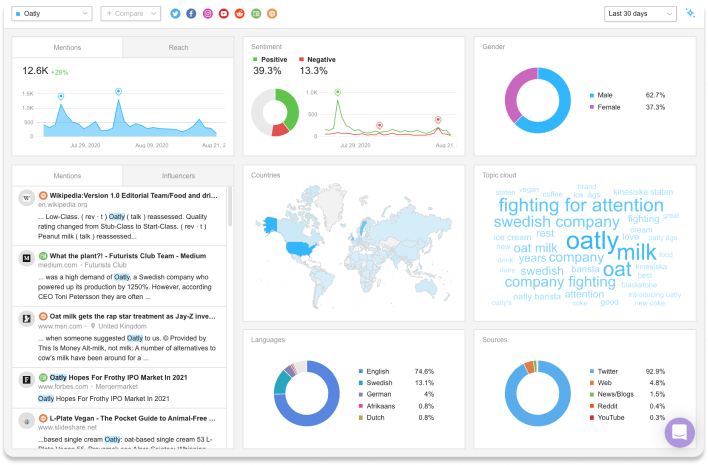The image size is (708, 465).
Task: Click the 12.6K mentions total value
Action: pos(35,71)
